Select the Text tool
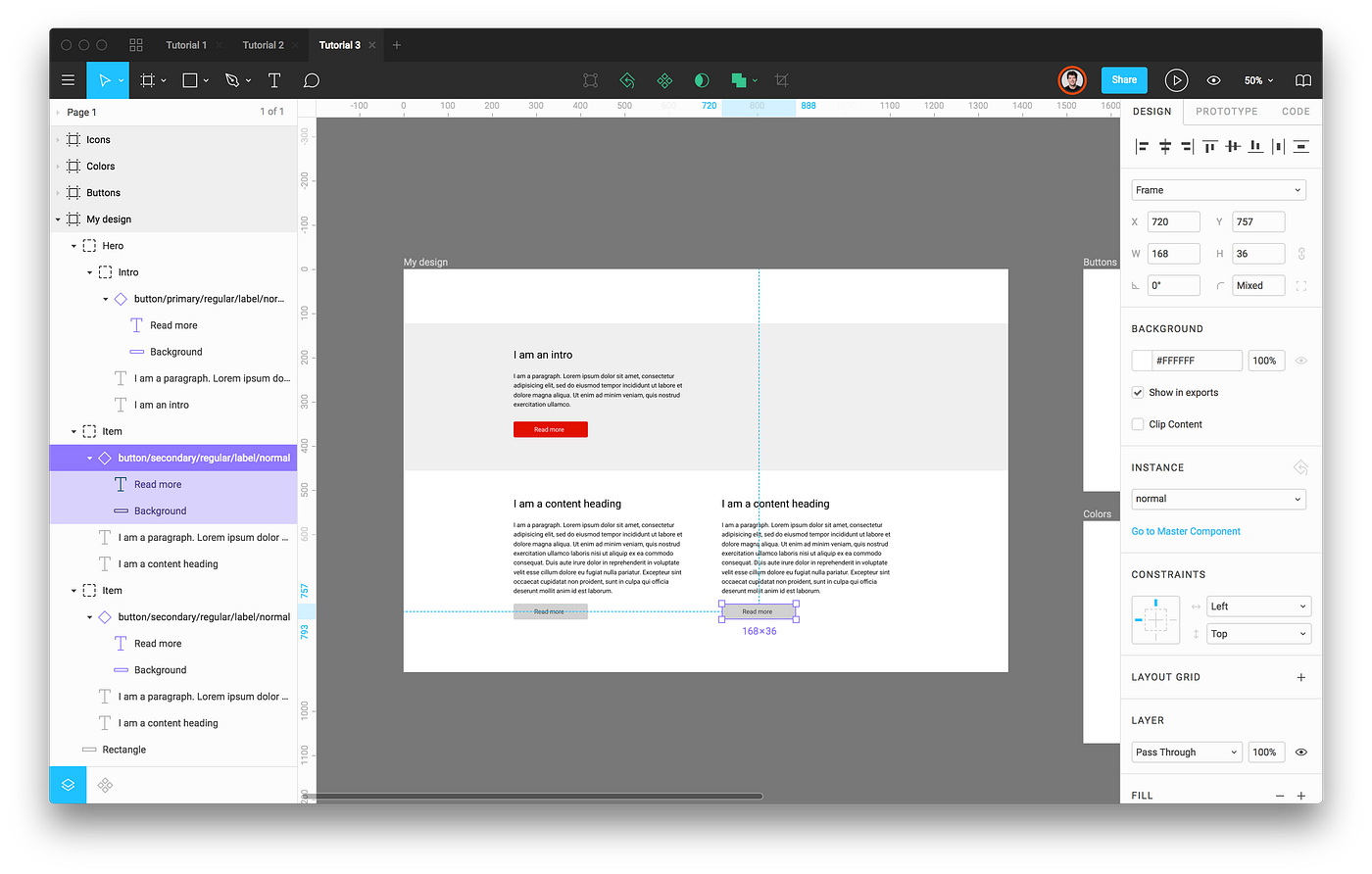 274,80
